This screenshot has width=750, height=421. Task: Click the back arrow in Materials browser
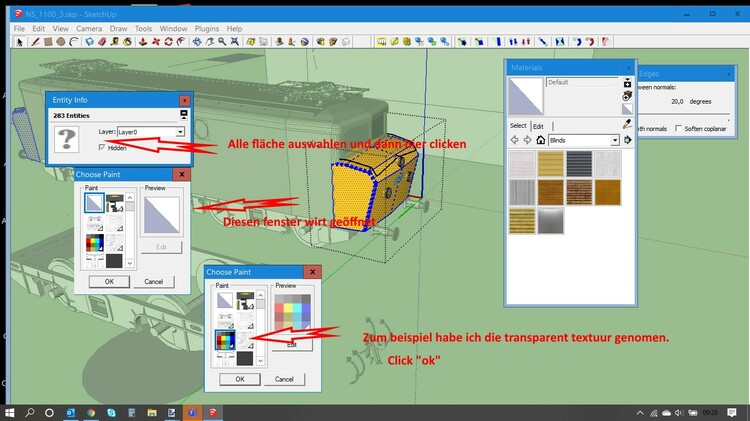[514, 140]
